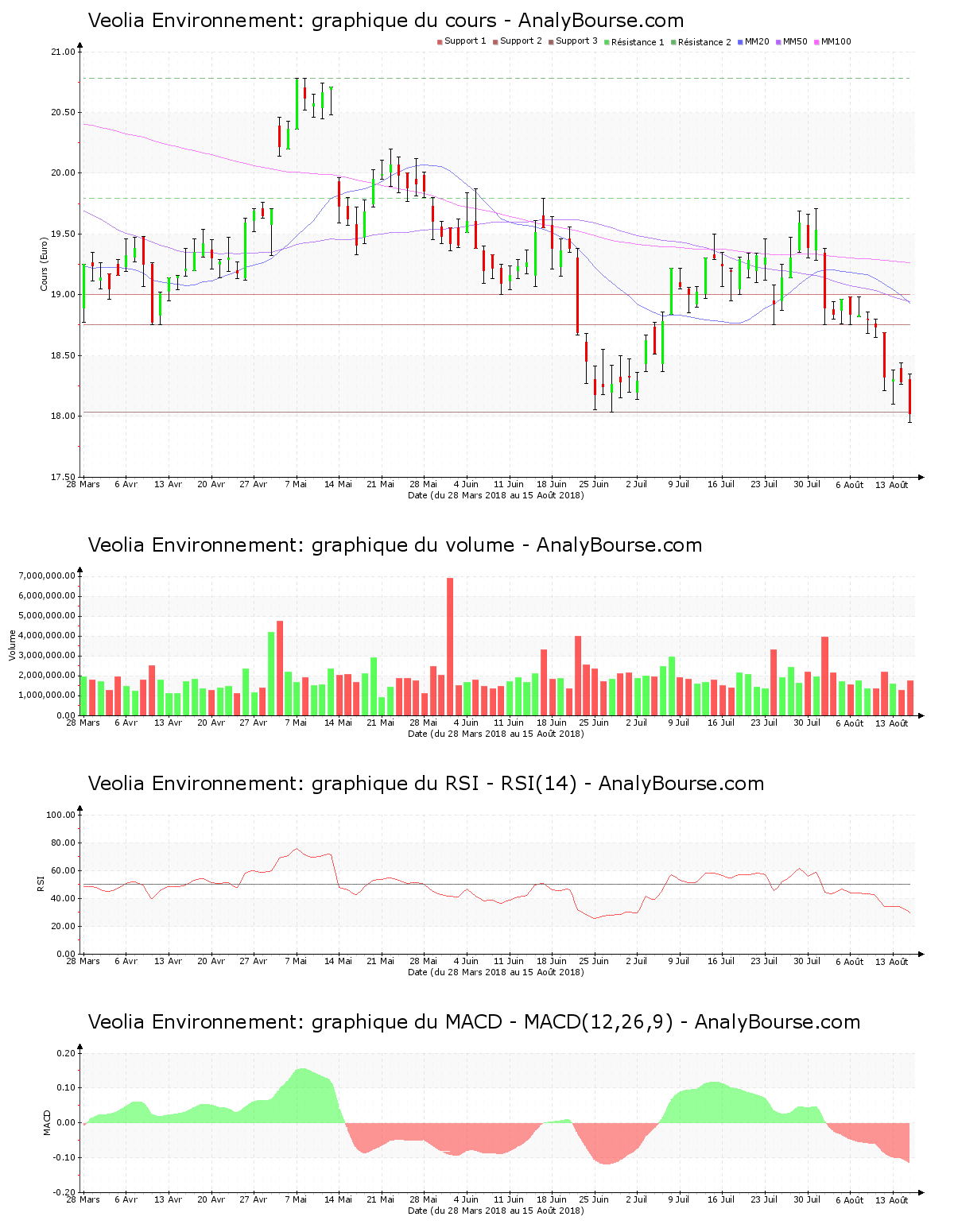The height and width of the screenshot is (1232, 954).
Task: Click the 28 Mars date label on MACD chart
Action: 83,1199
